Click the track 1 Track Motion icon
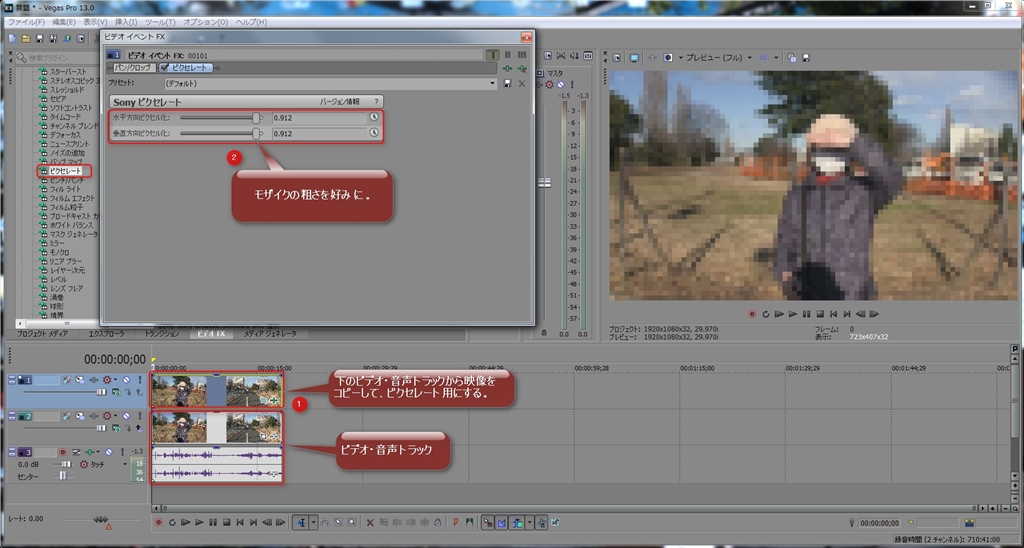 [80, 379]
